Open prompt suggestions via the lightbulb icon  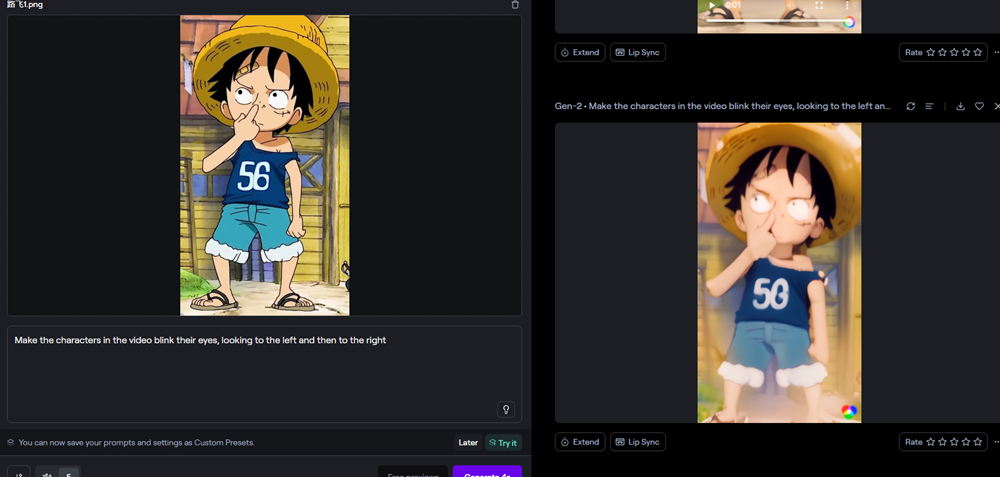506,409
